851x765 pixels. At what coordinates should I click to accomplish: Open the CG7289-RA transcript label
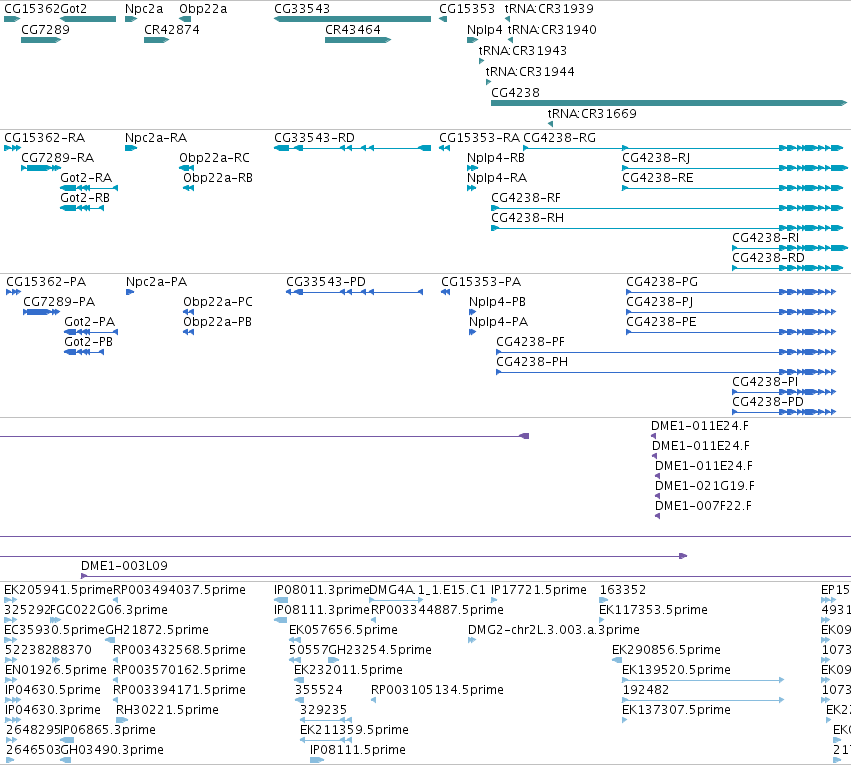(x=58, y=158)
